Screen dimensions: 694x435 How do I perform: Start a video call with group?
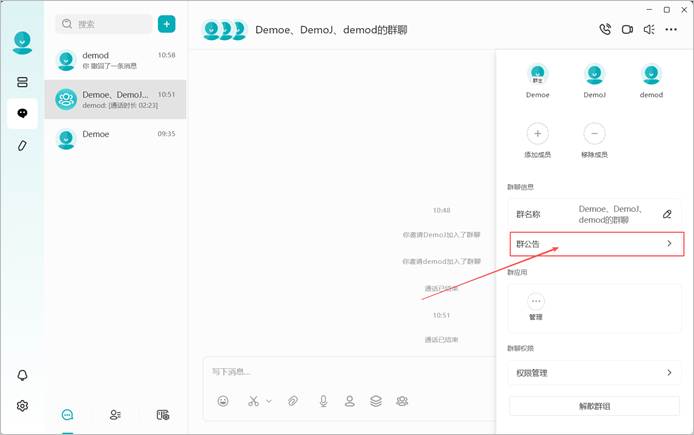(627, 30)
